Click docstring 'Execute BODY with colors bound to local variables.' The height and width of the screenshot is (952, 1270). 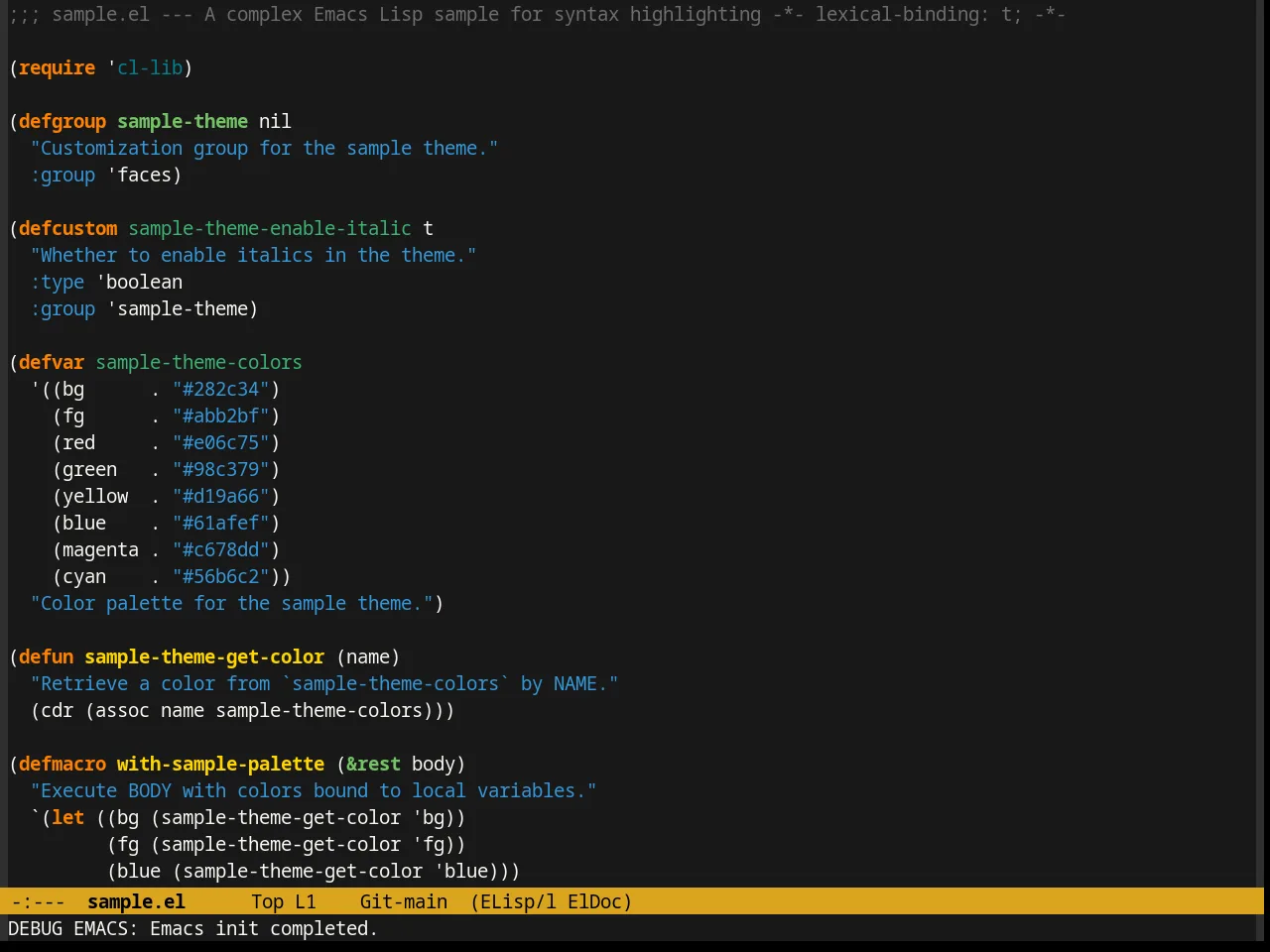314,790
